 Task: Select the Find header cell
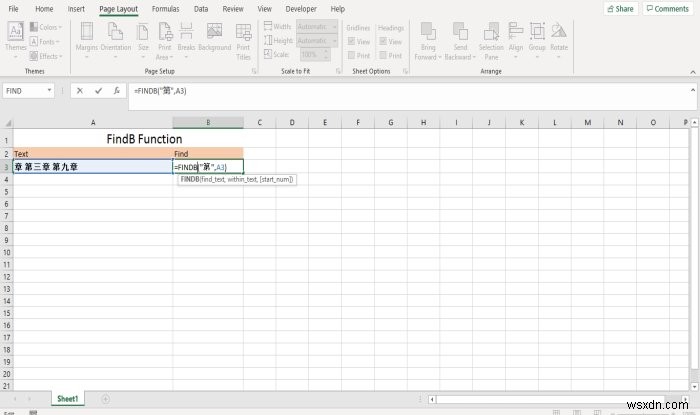208,154
